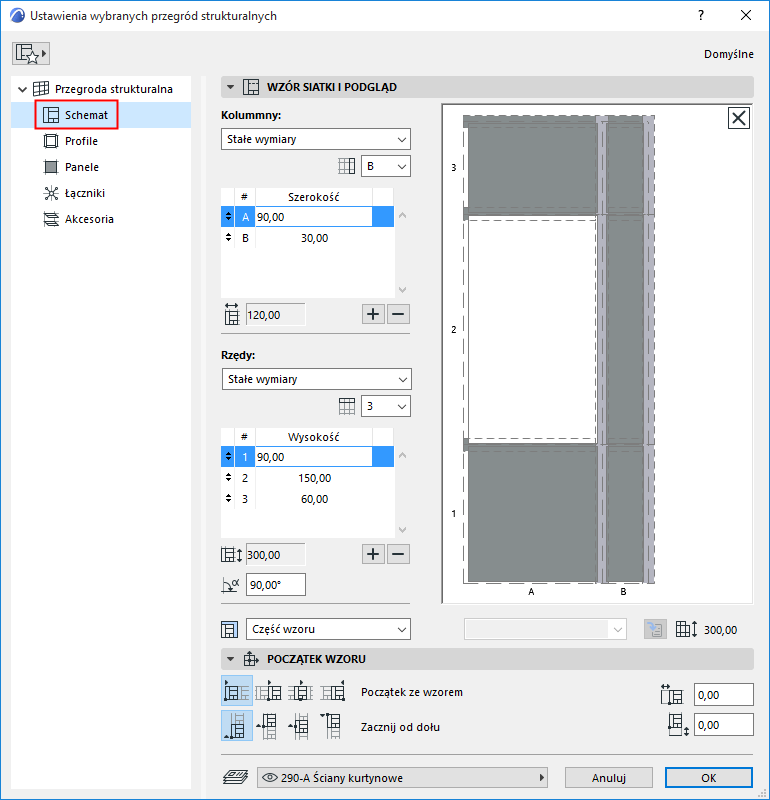Select row 2 height value 150,00

(x=314, y=478)
